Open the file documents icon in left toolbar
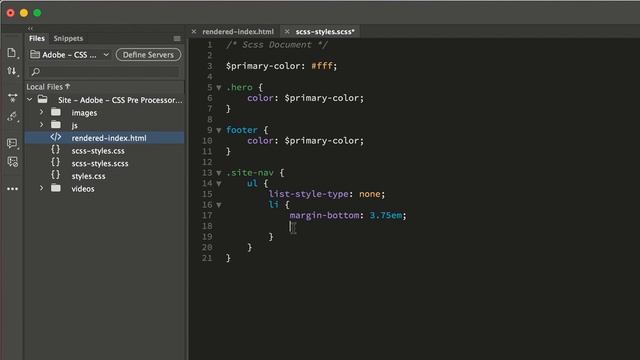Image resolution: width=640 pixels, height=360 pixels. (12, 53)
